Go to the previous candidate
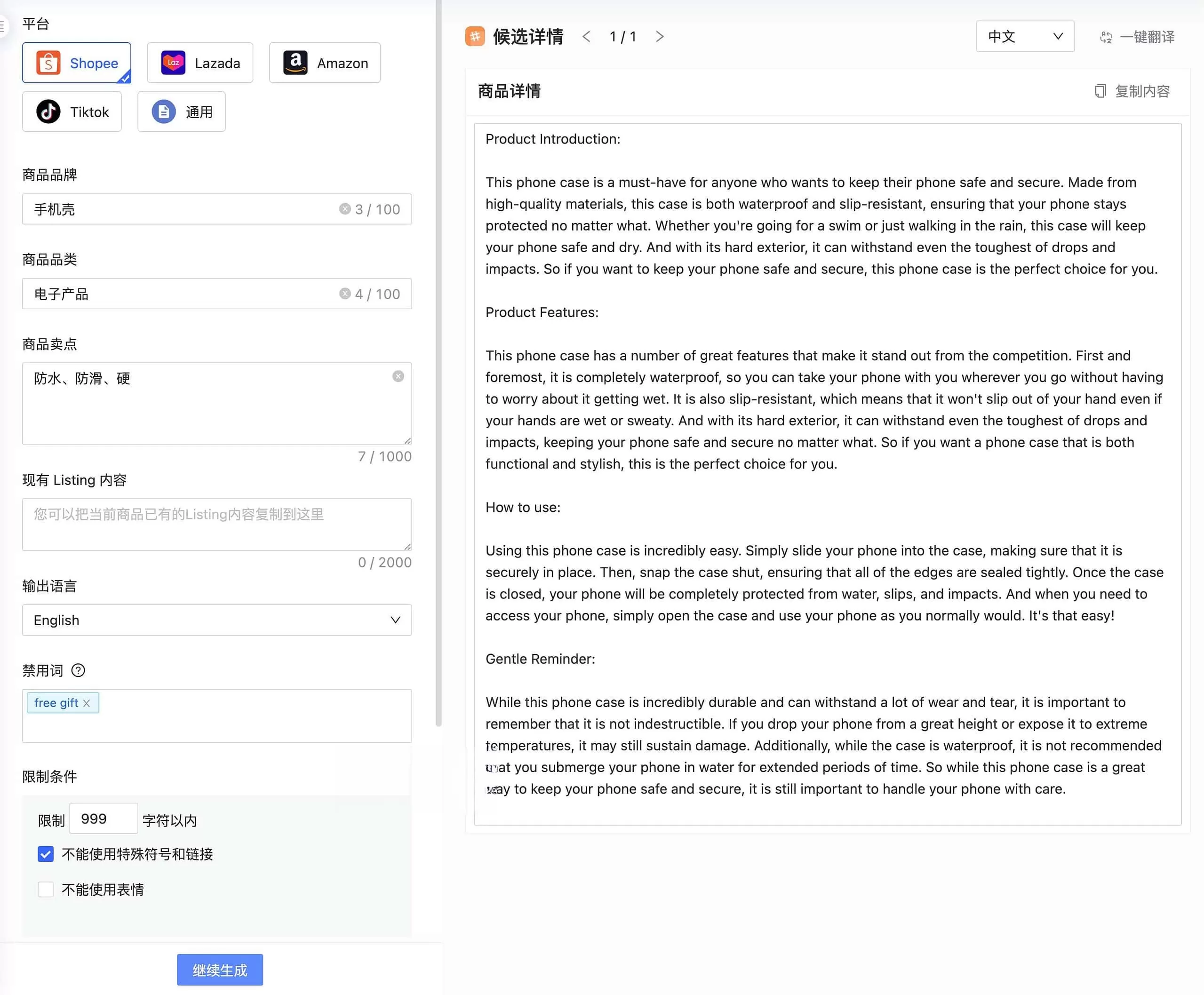Viewport: 1204px width, 995px height. coord(586,37)
